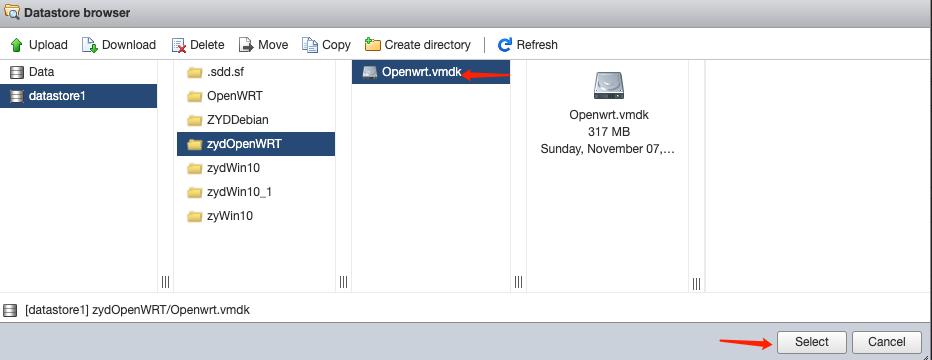Click the Copy label in the toolbar
Viewport: 932px width, 360px height.
click(336, 45)
